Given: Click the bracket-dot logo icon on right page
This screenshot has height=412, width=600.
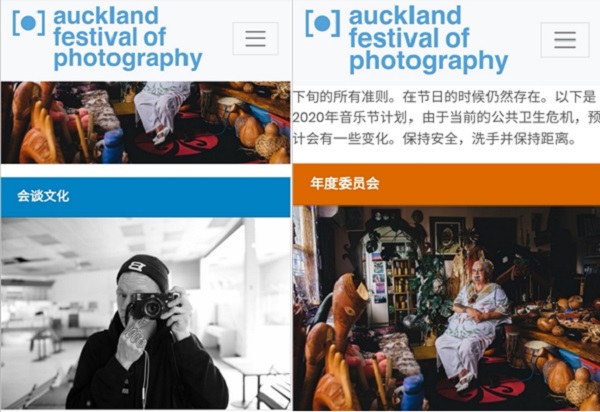Looking at the screenshot, I should 322,23.
